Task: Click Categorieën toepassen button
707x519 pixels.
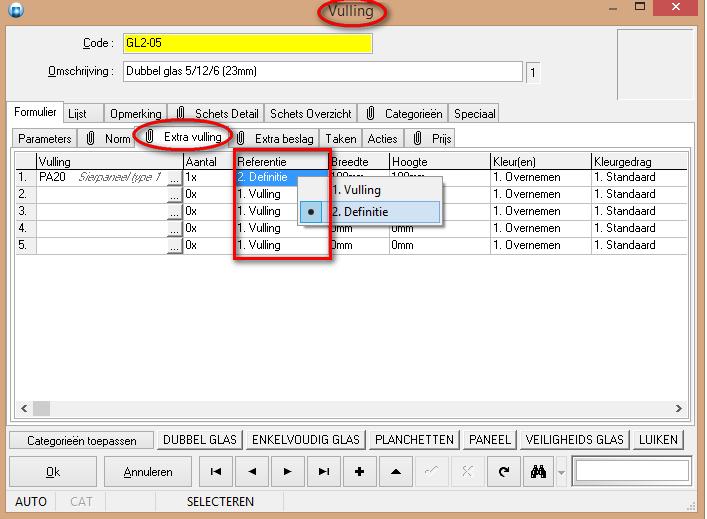Action: click(82, 441)
